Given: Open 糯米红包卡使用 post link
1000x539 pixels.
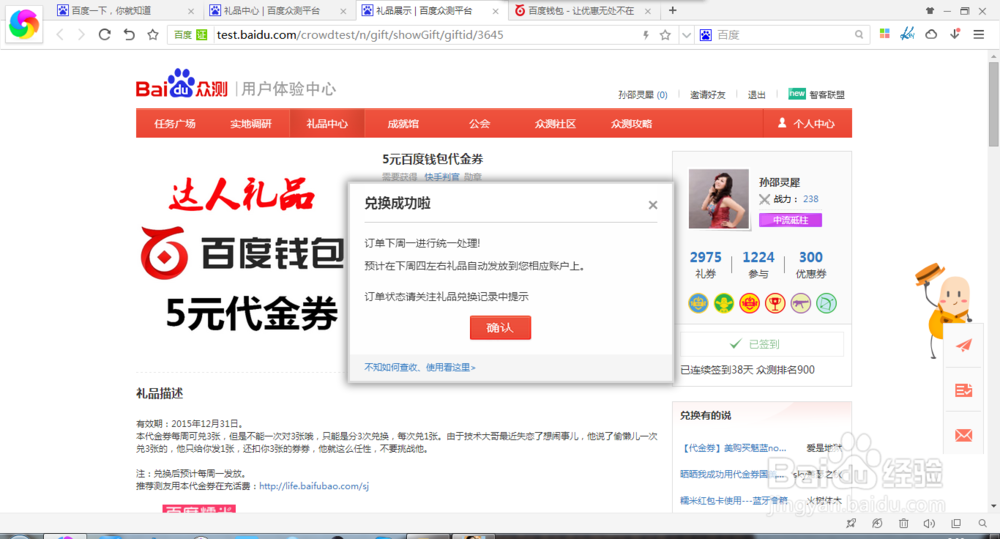Looking at the screenshot, I should coord(733,500).
